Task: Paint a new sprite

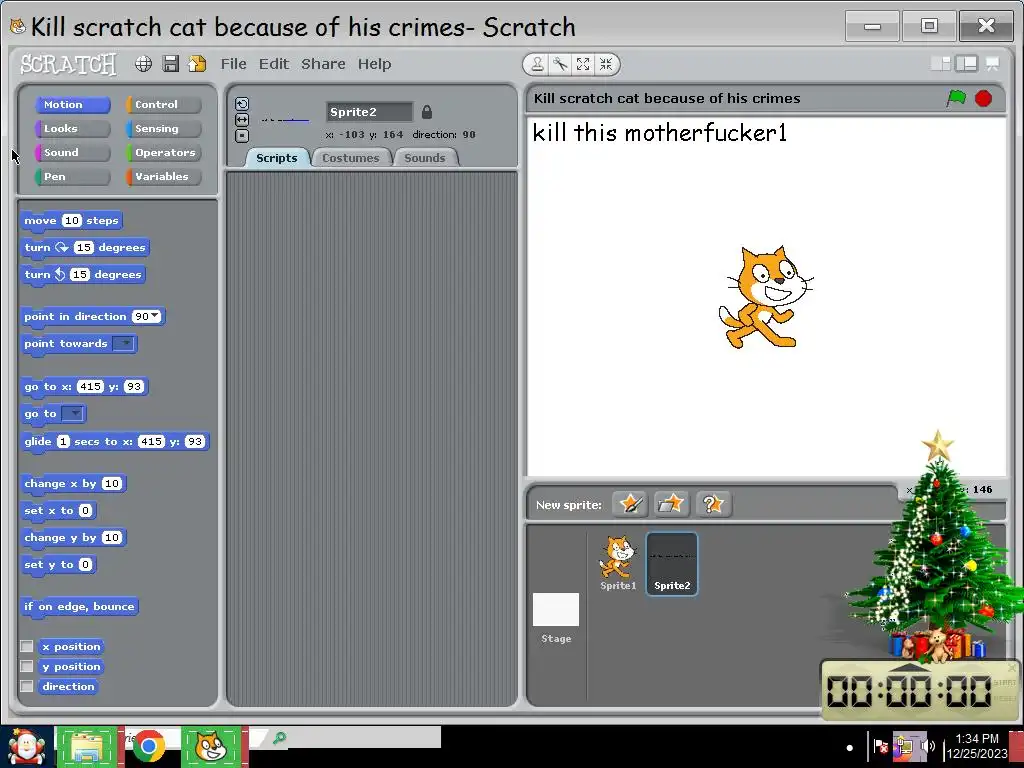Action: [630, 504]
